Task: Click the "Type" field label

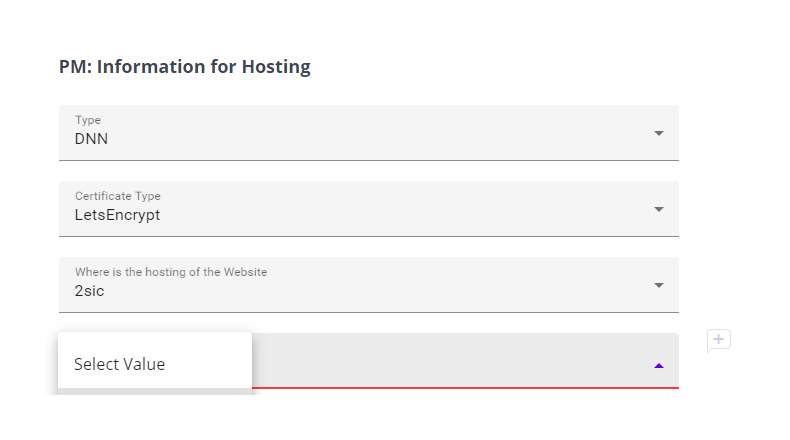Action: coord(88,120)
